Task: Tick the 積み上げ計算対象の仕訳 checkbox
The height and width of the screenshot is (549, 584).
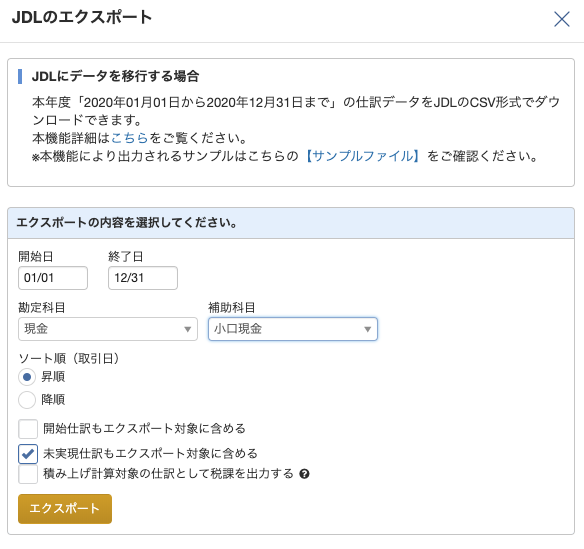Action: [28, 474]
